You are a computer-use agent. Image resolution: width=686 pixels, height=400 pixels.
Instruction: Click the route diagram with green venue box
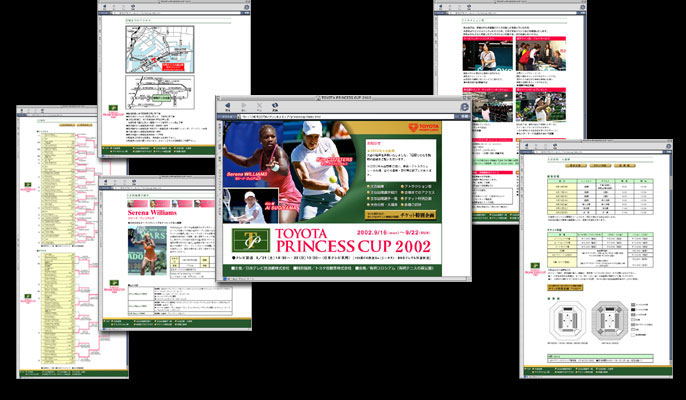tap(160, 92)
